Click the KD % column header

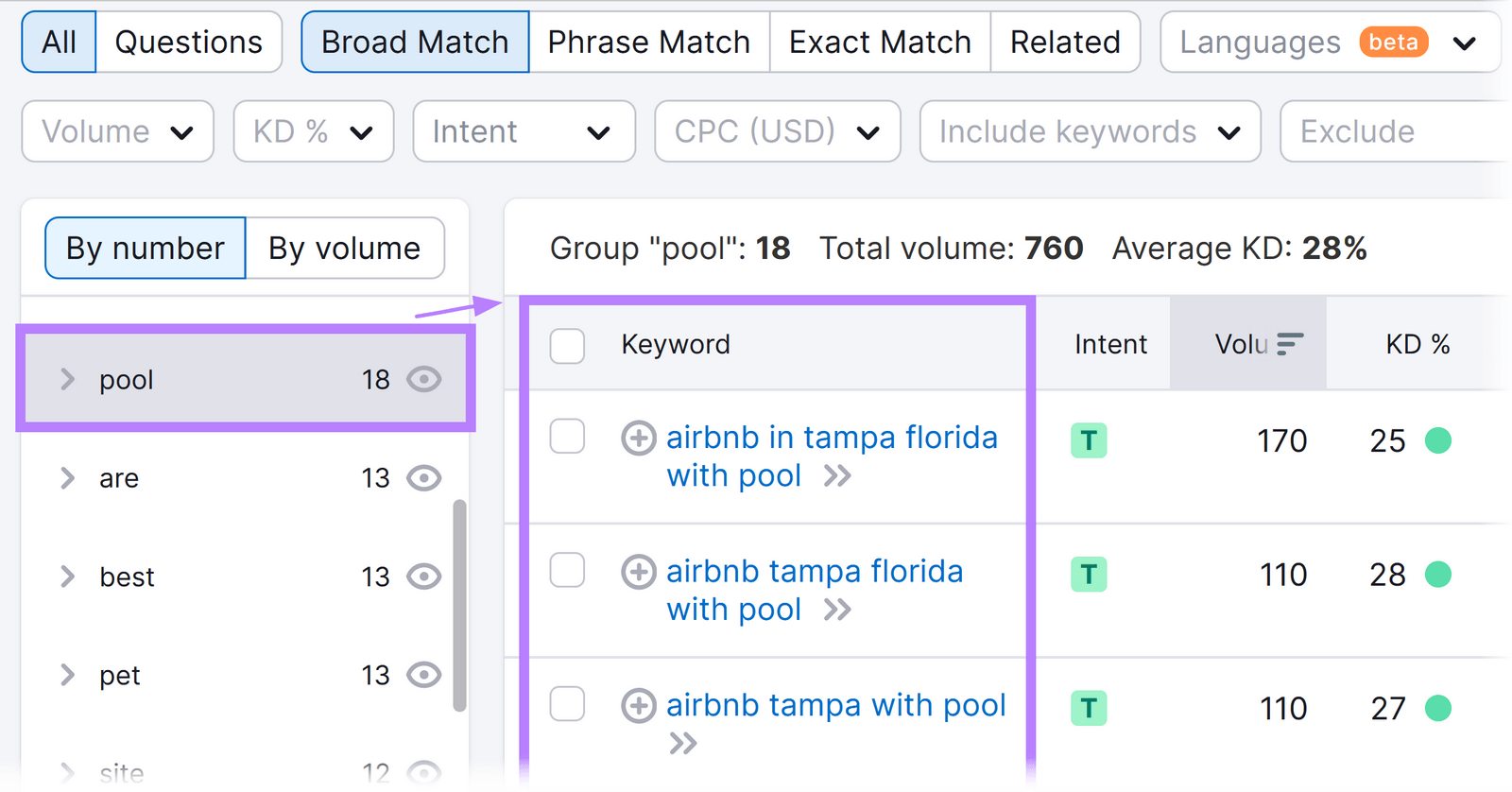coord(1417,344)
